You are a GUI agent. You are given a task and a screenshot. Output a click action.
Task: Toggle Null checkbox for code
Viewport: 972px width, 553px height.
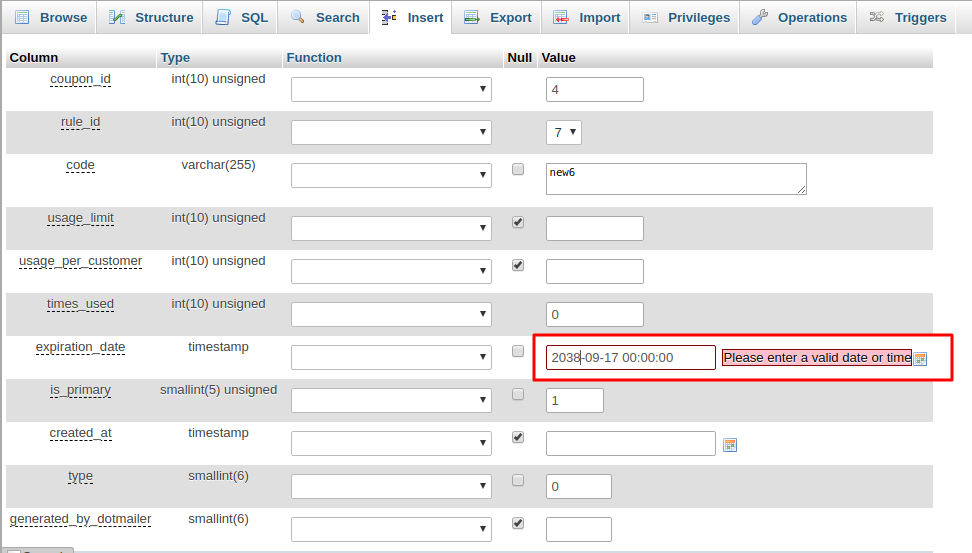[518, 169]
